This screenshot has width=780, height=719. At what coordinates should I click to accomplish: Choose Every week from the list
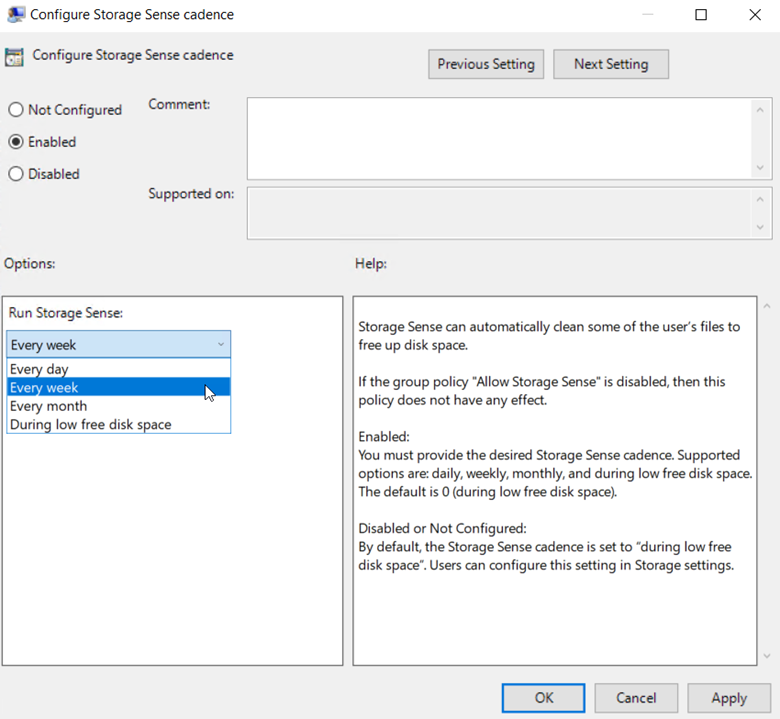(119, 388)
